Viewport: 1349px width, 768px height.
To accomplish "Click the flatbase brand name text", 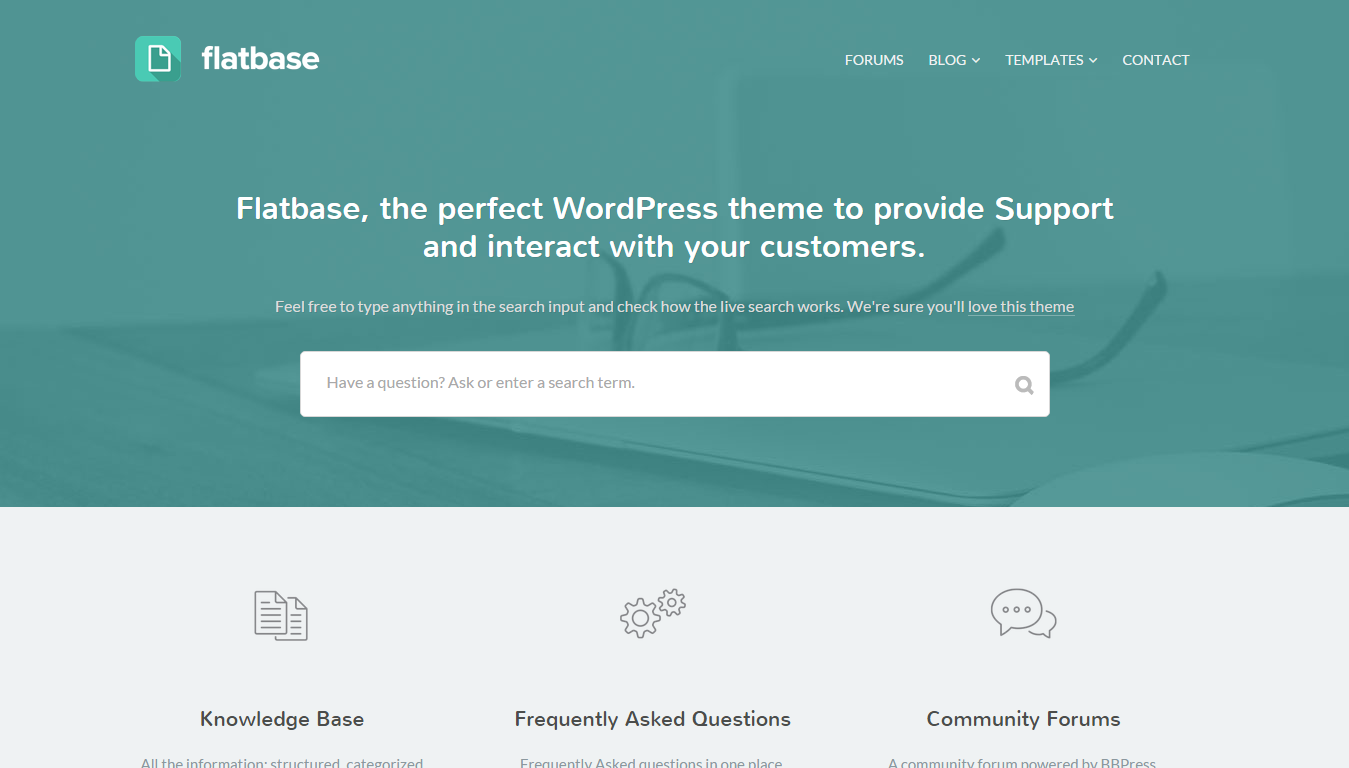I will tap(260, 59).
